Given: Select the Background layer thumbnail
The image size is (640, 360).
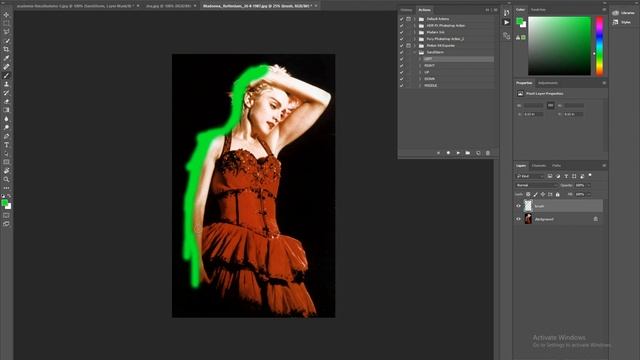Looking at the screenshot, I should pyautogui.click(x=528, y=219).
